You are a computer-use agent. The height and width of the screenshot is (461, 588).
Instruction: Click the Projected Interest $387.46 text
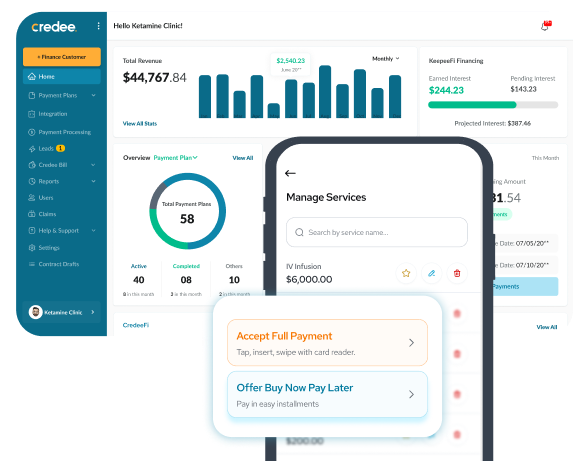493,123
